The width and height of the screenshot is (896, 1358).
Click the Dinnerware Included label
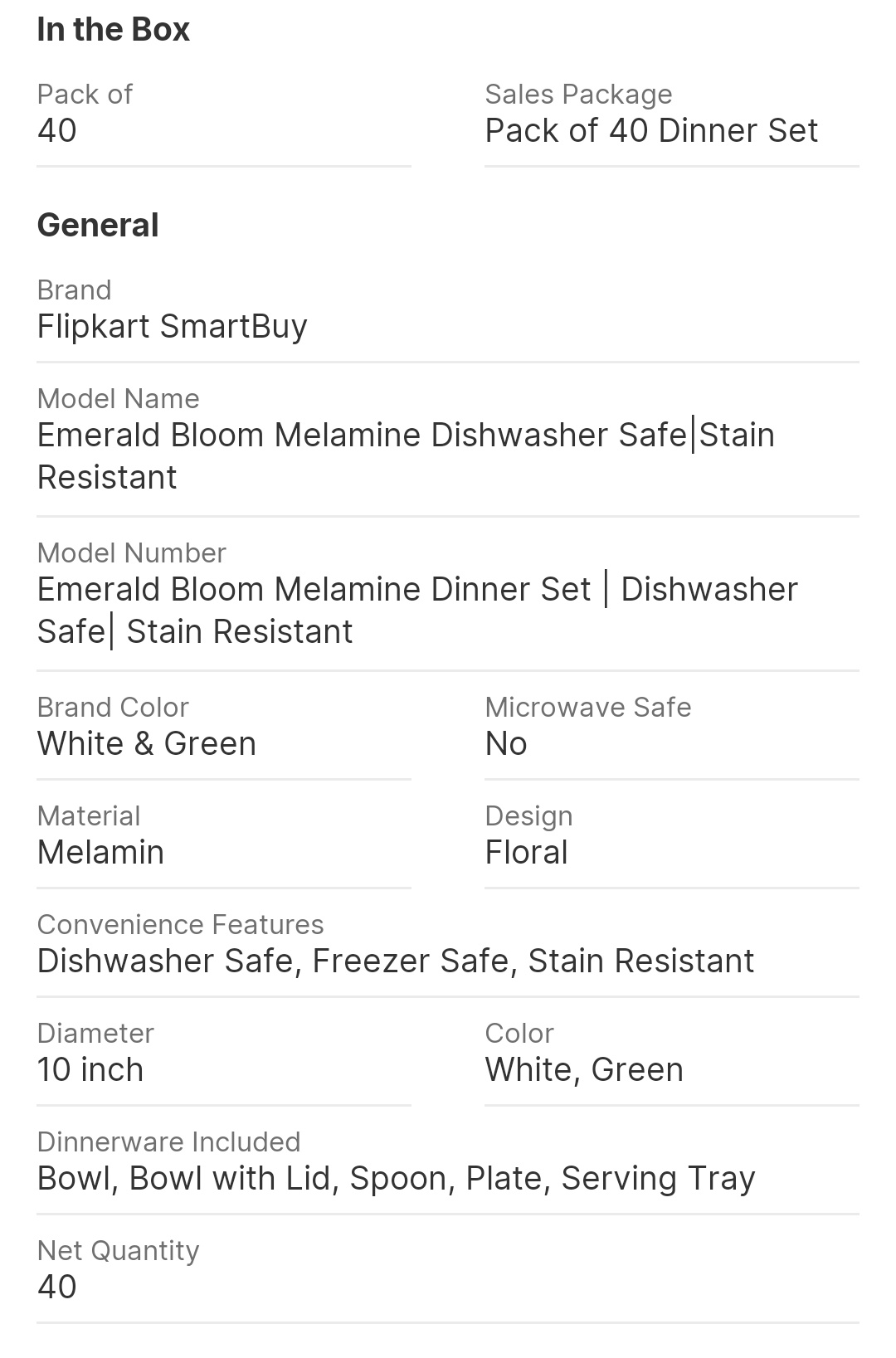tap(168, 1142)
